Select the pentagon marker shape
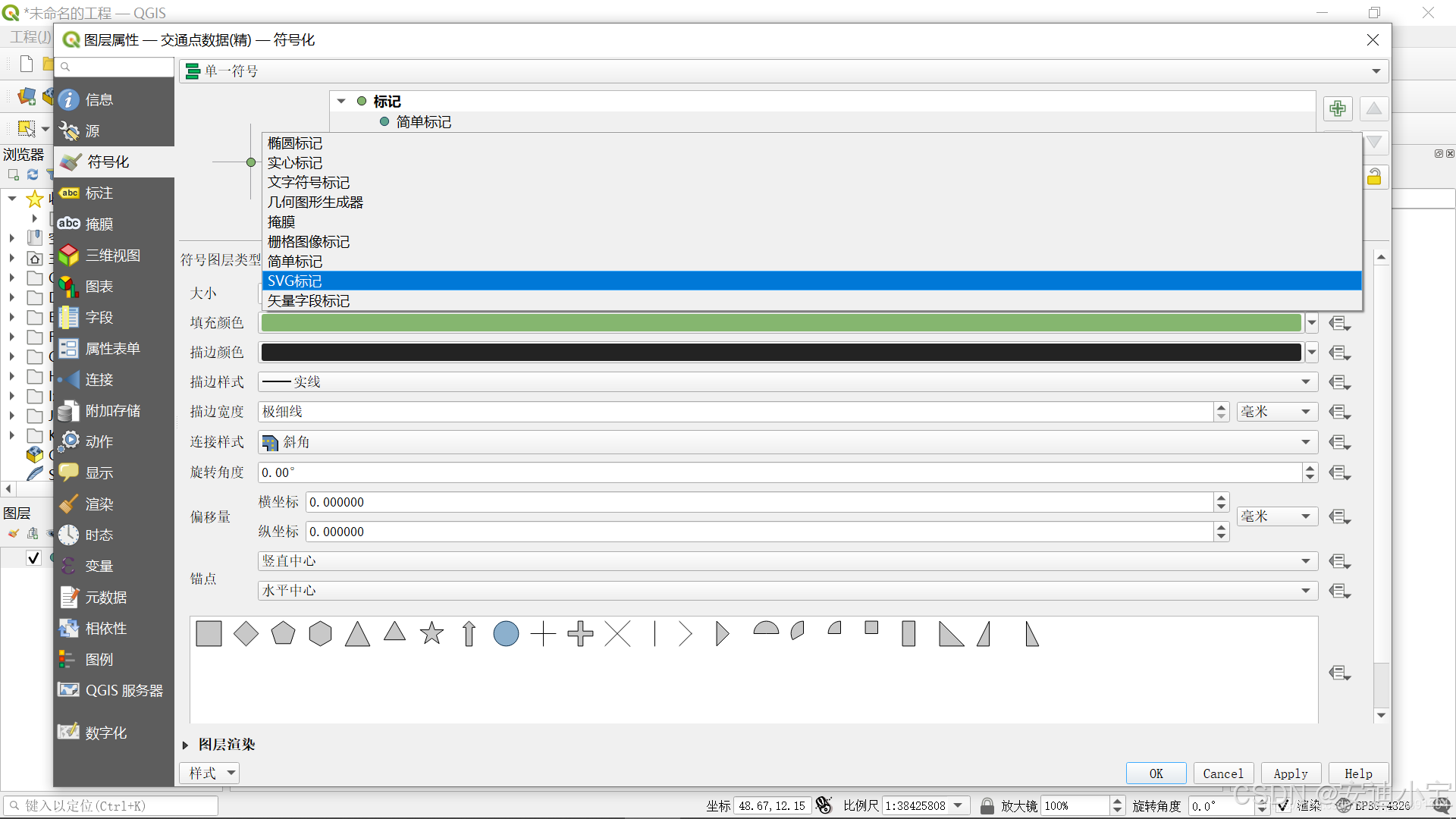 point(283,633)
